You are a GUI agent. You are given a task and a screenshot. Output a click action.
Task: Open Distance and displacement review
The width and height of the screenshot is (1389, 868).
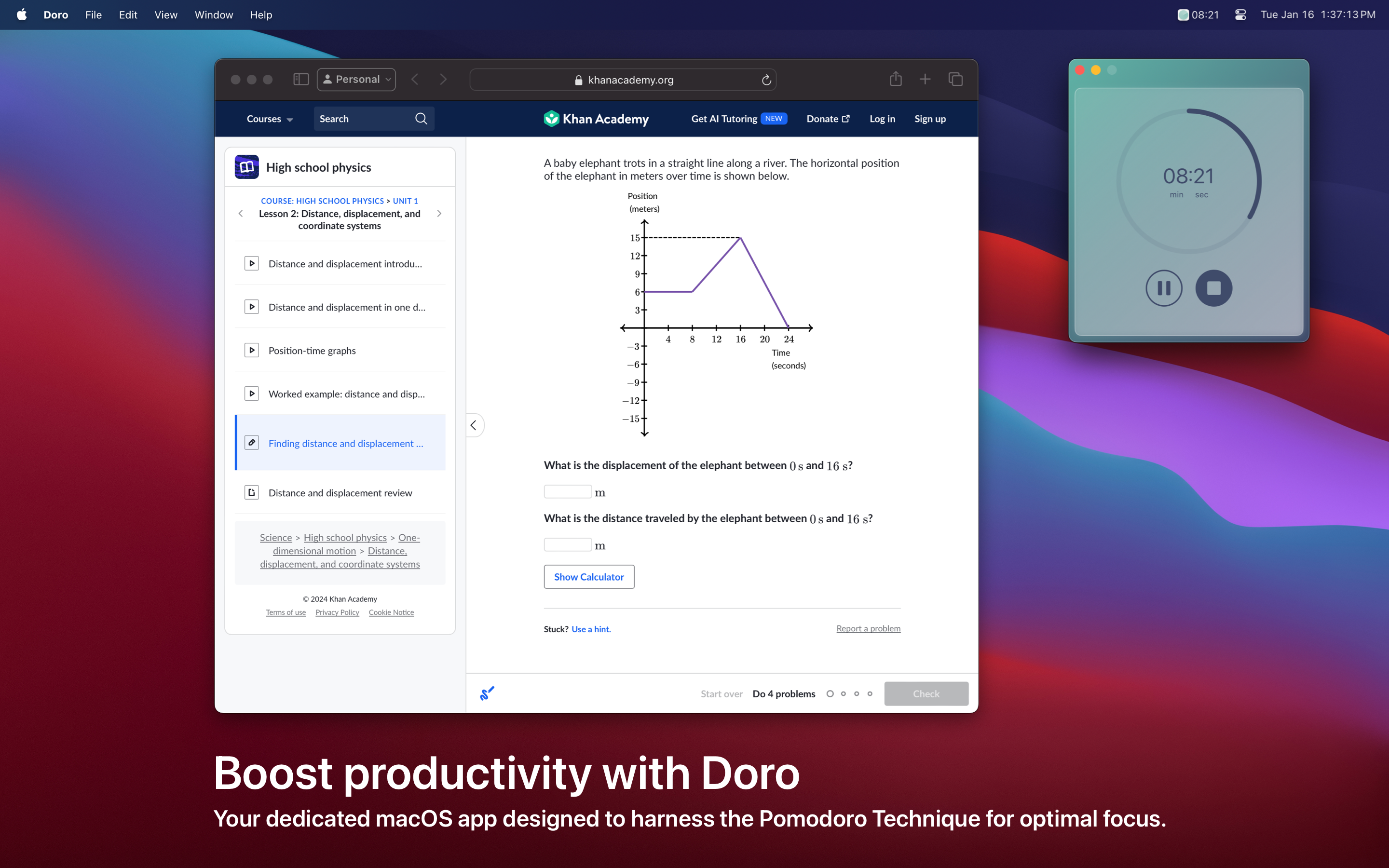pyautogui.click(x=340, y=492)
